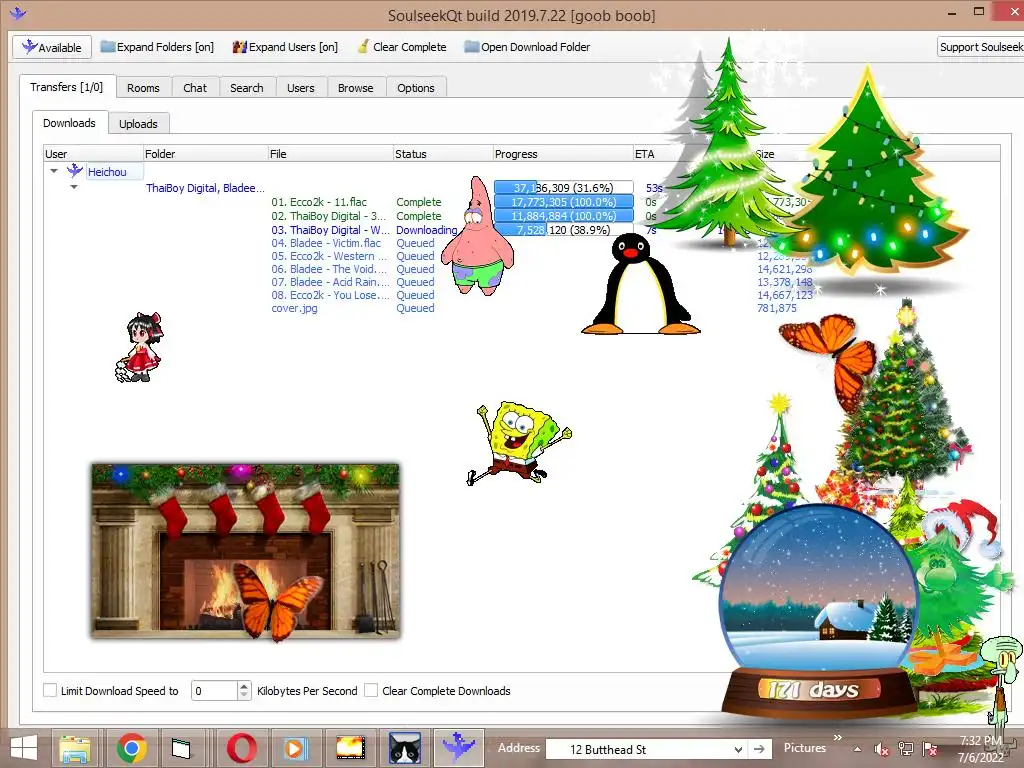The height and width of the screenshot is (768, 1024).
Task: Open the Address bar dropdown arrow
Action: [738, 749]
